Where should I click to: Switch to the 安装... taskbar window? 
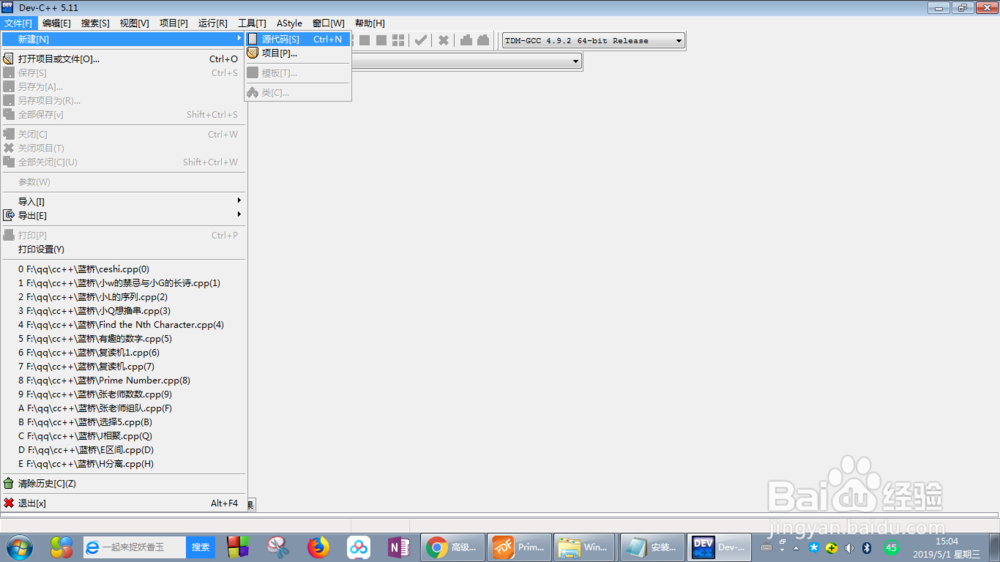tap(652, 547)
